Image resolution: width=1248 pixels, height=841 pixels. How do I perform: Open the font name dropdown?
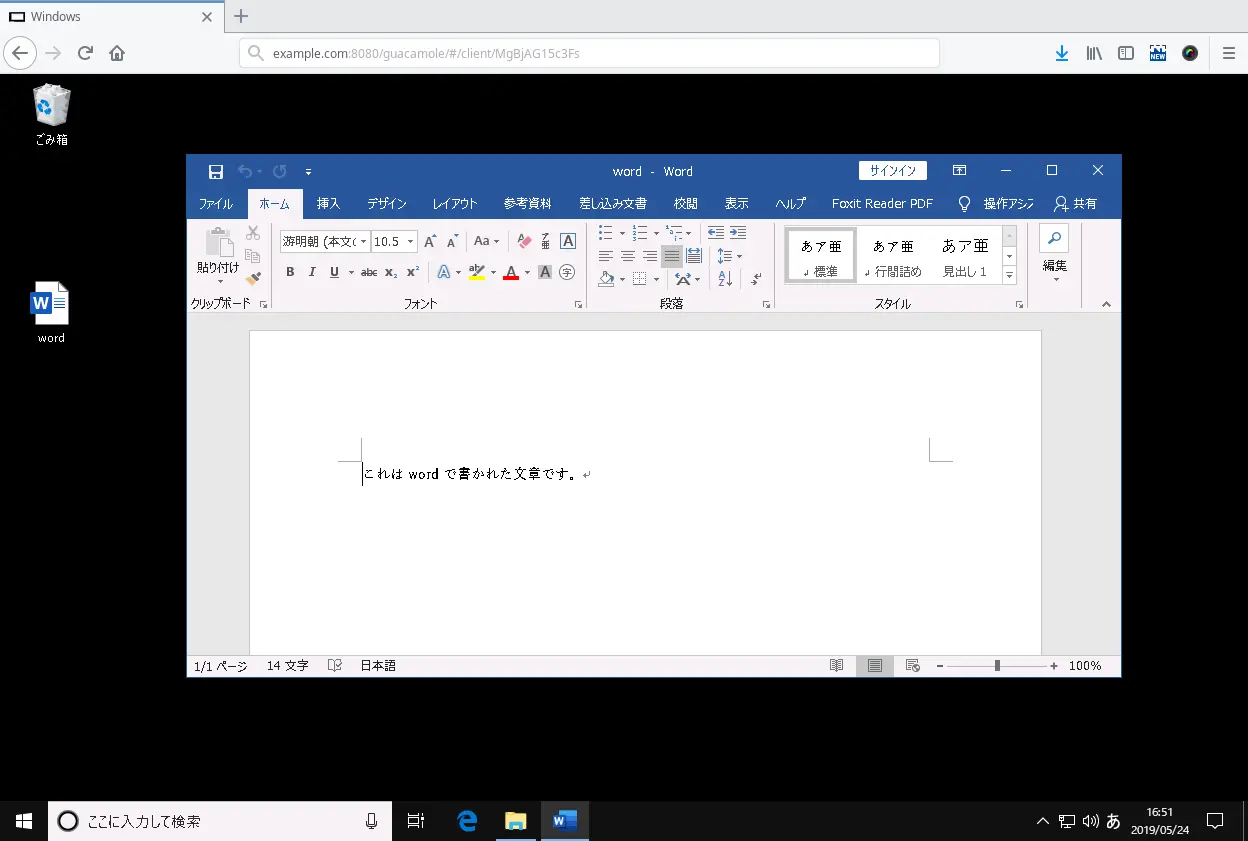(364, 241)
